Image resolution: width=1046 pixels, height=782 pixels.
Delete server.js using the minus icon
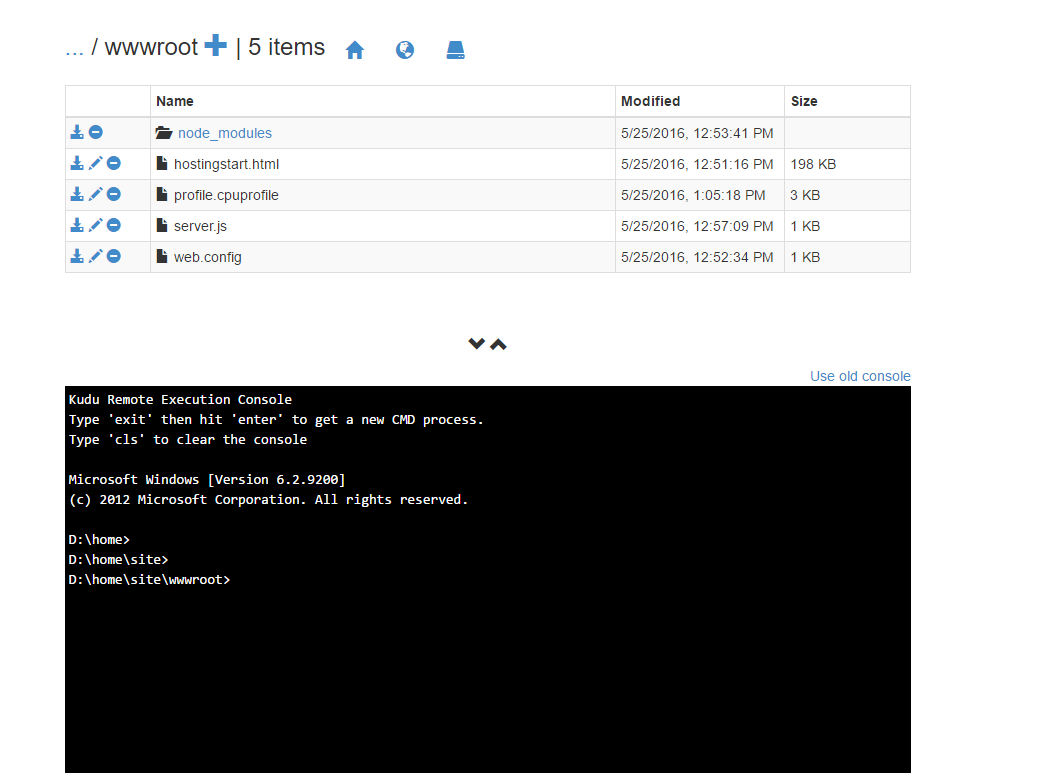click(x=113, y=225)
